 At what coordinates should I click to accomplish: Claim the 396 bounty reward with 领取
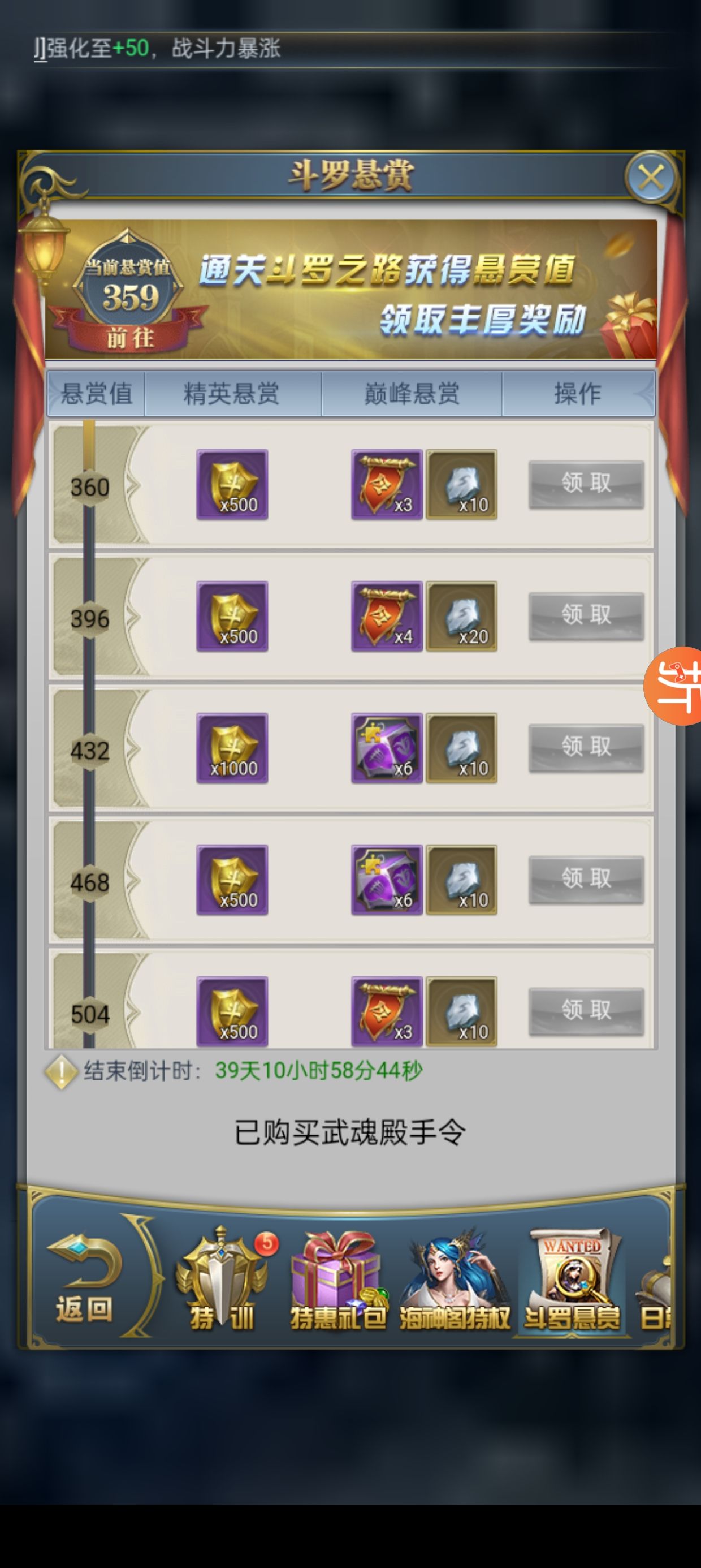tap(586, 615)
